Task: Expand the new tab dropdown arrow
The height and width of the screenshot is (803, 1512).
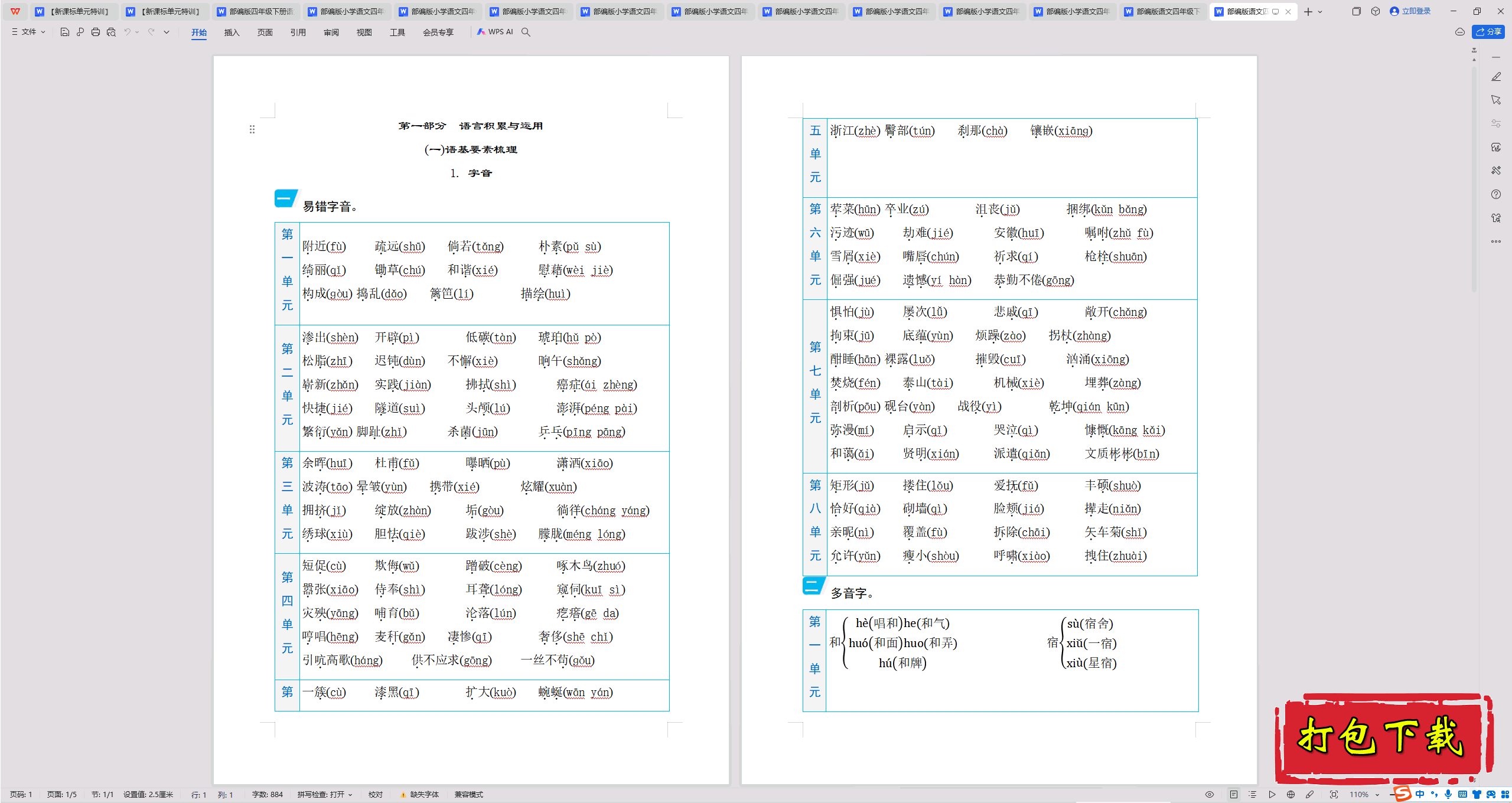Action: 1321,12
